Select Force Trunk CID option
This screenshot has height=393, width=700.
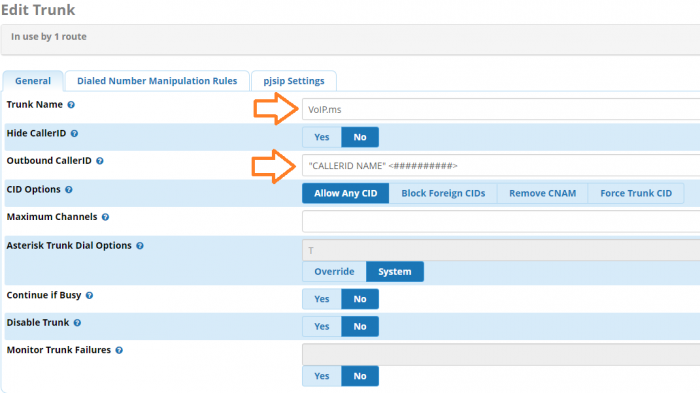pyautogui.click(x=636, y=193)
